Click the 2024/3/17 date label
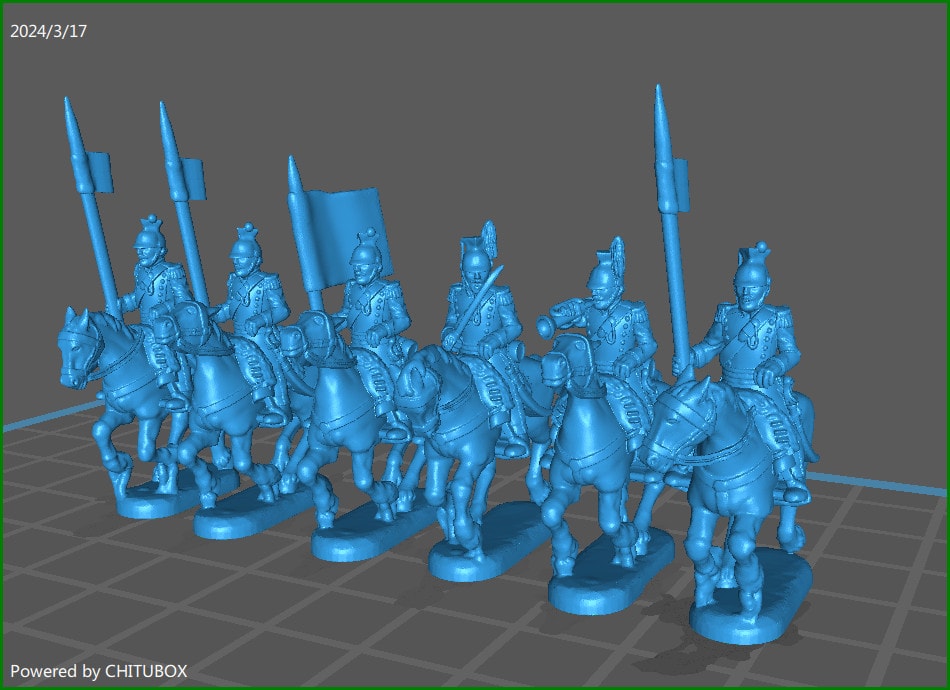950x690 pixels. tap(47, 31)
